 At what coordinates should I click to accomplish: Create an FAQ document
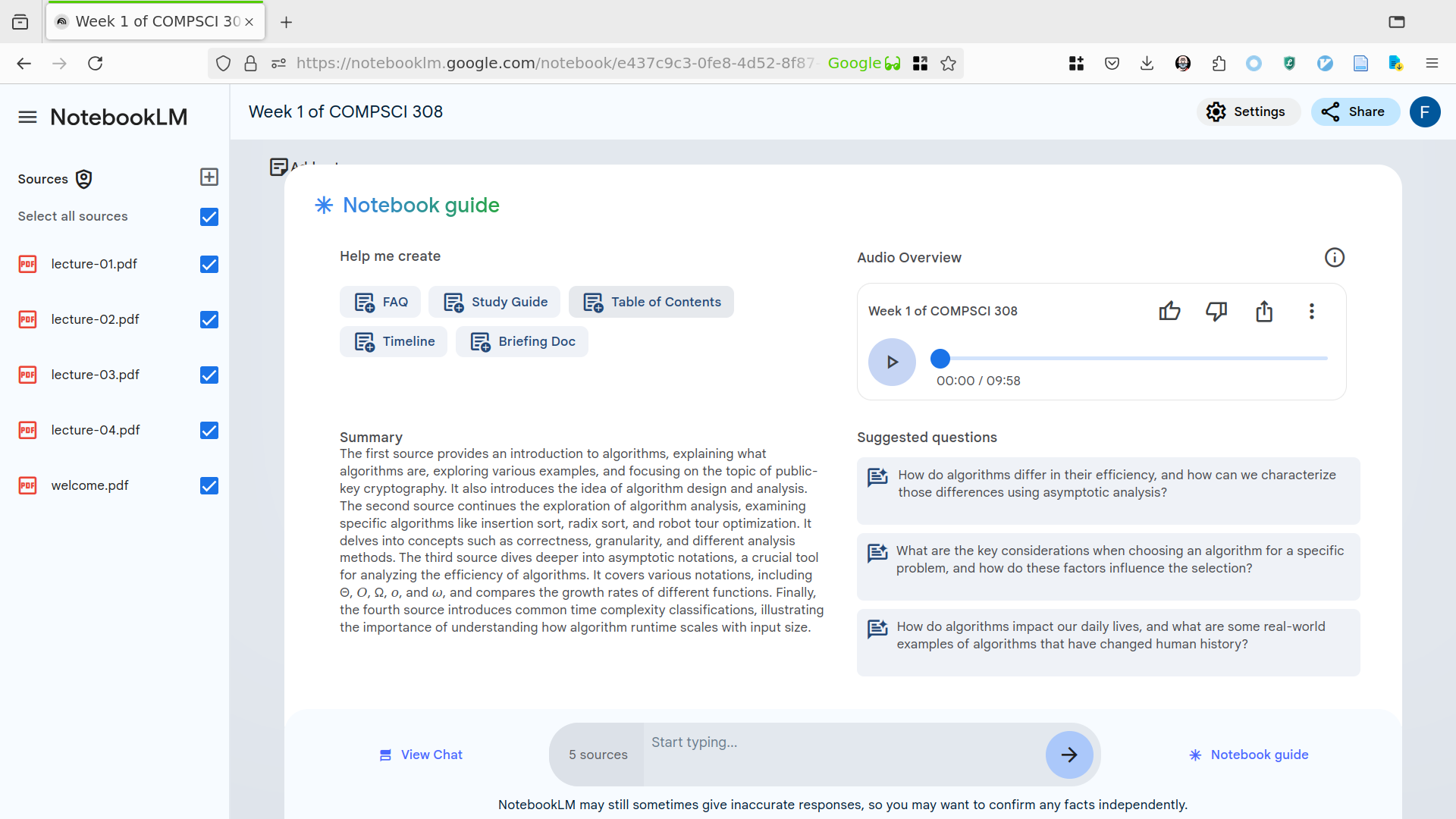pos(381,302)
